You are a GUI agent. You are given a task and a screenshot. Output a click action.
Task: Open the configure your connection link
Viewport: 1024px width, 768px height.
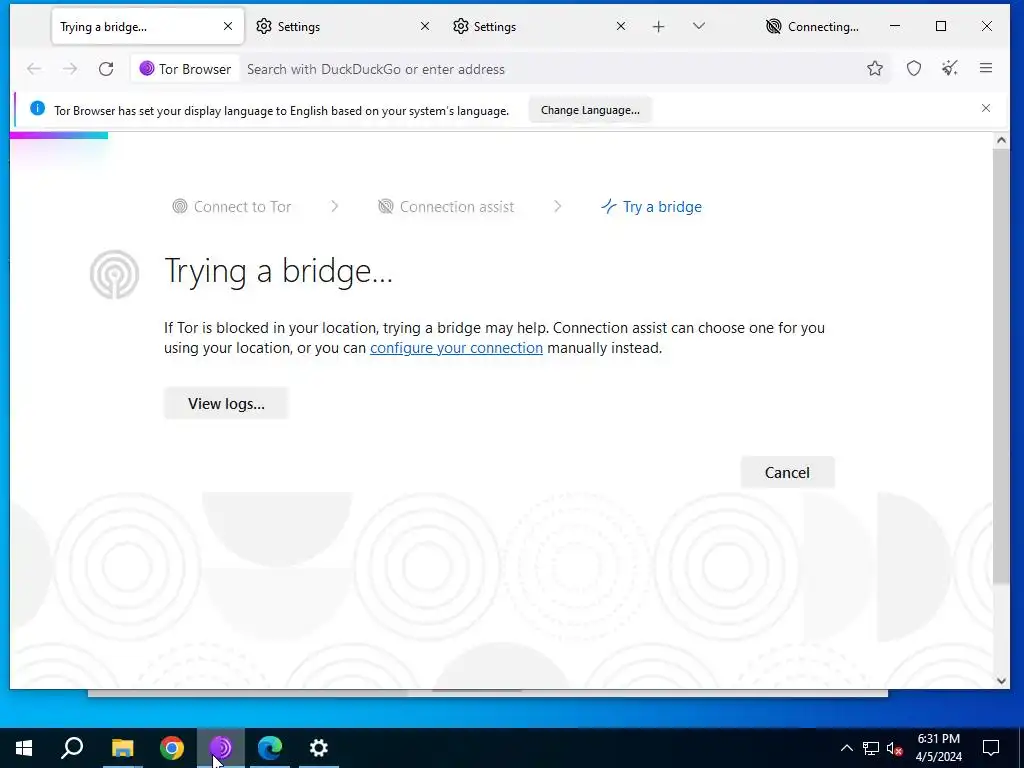click(456, 348)
